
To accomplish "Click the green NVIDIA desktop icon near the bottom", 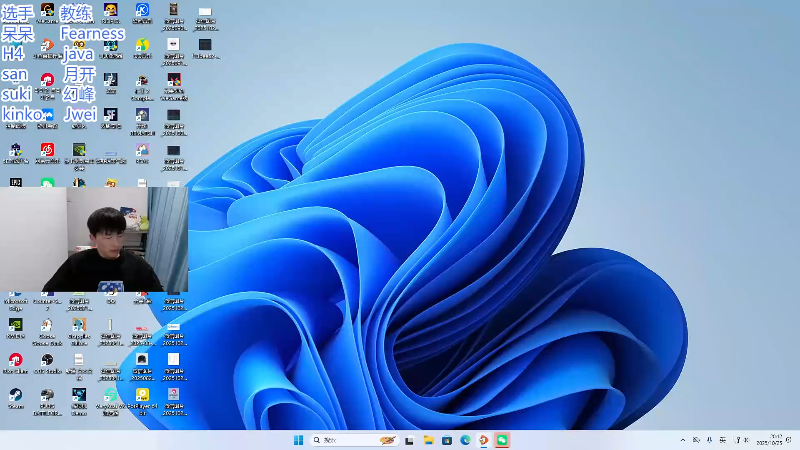I will [x=15, y=326].
